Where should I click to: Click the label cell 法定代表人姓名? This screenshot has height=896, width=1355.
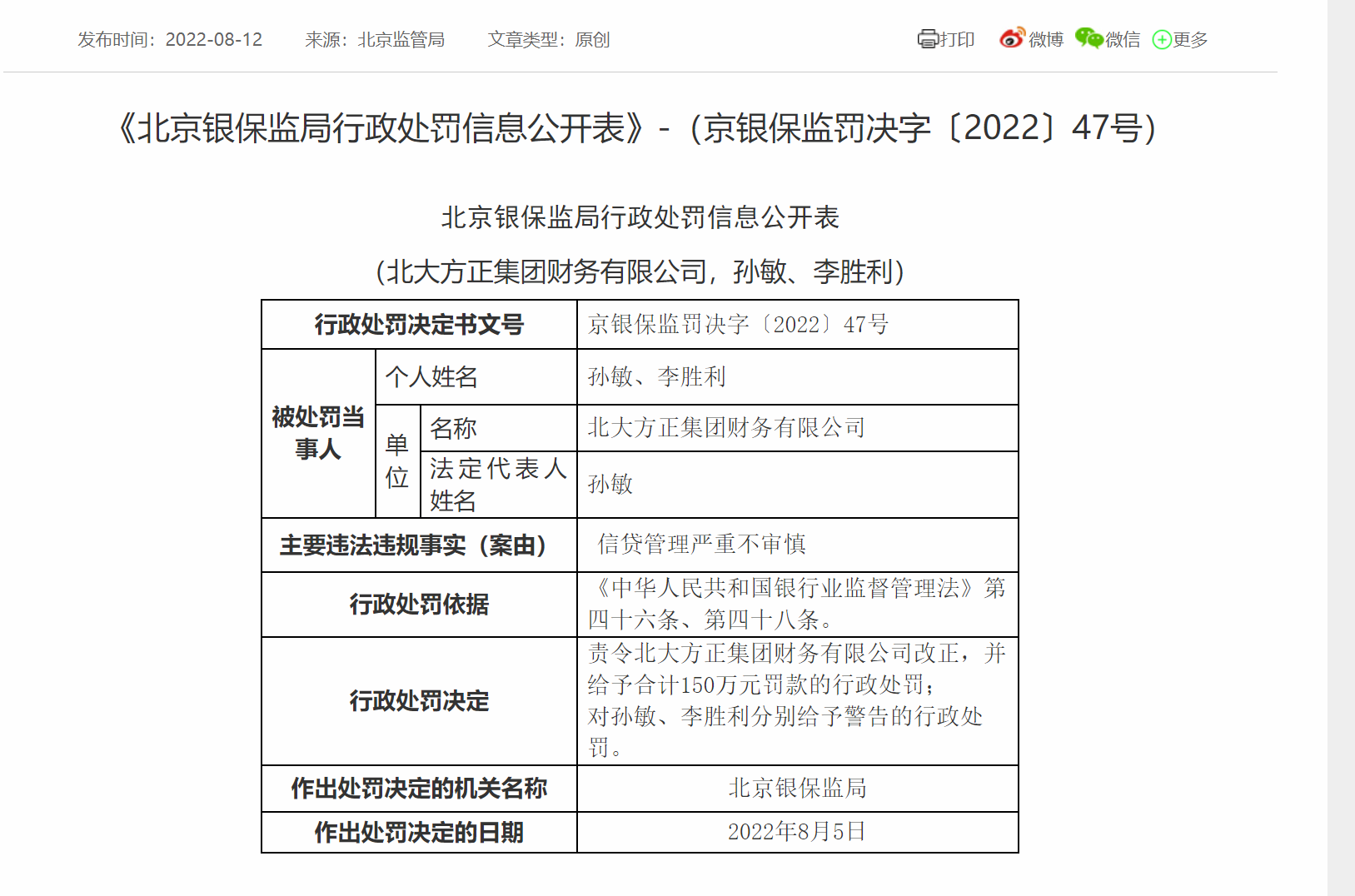coord(499,485)
